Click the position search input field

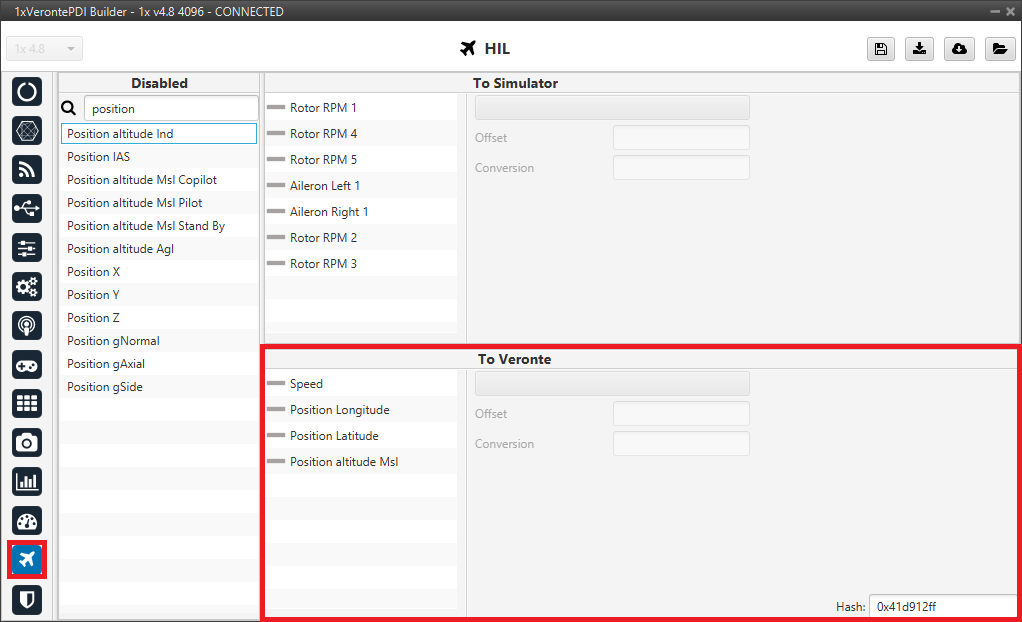[x=170, y=108]
